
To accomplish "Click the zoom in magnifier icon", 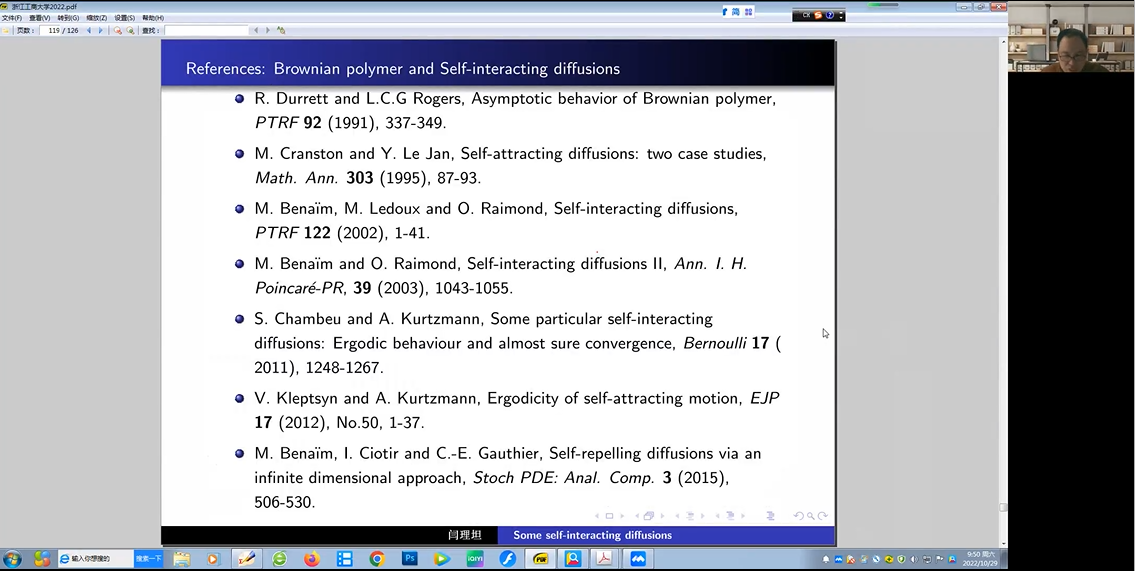I will [117, 31].
